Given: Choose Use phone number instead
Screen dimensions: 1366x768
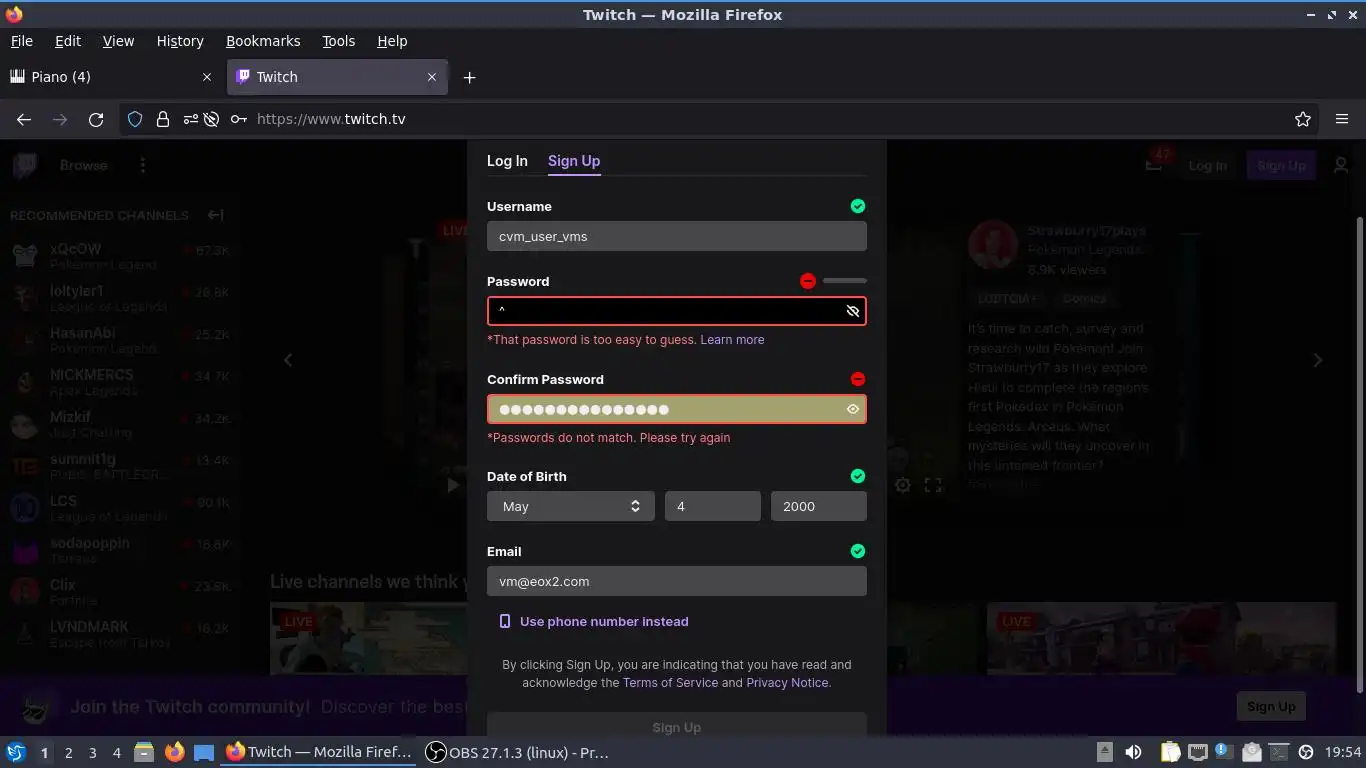Looking at the screenshot, I should 594,622.
